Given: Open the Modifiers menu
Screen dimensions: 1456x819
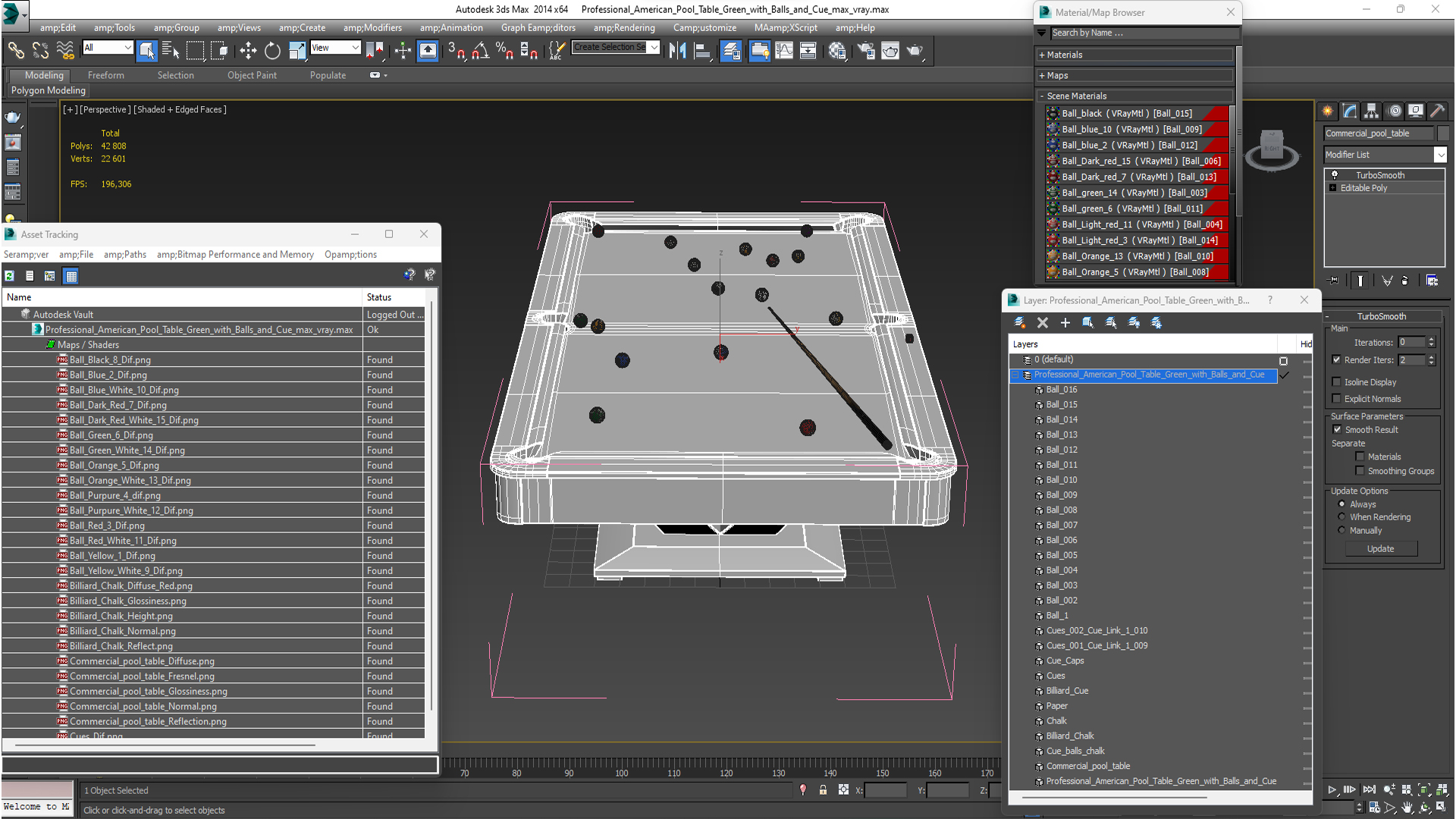Looking at the screenshot, I should (x=372, y=27).
